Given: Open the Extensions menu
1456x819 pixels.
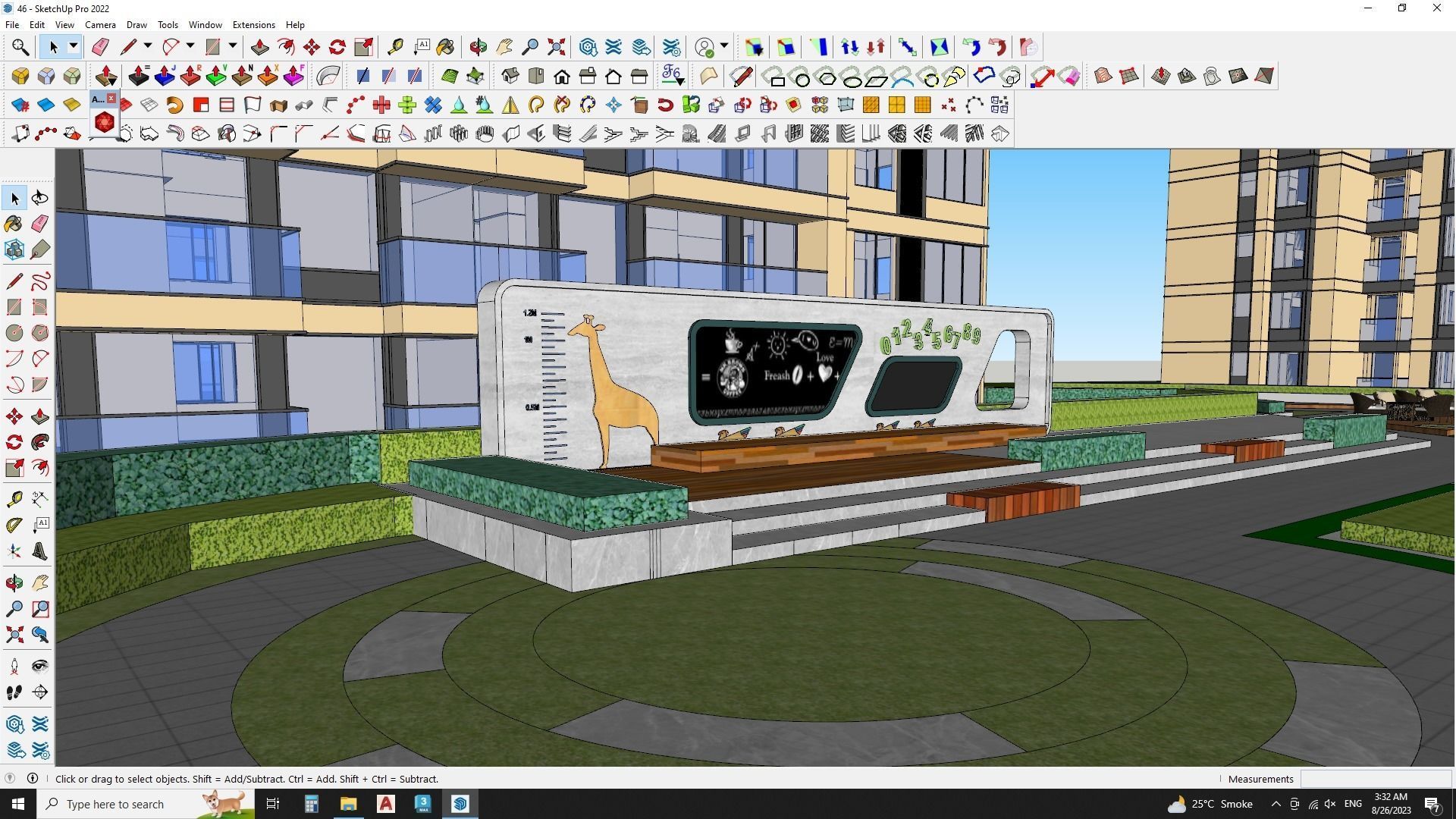Looking at the screenshot, I should point(253,25).
